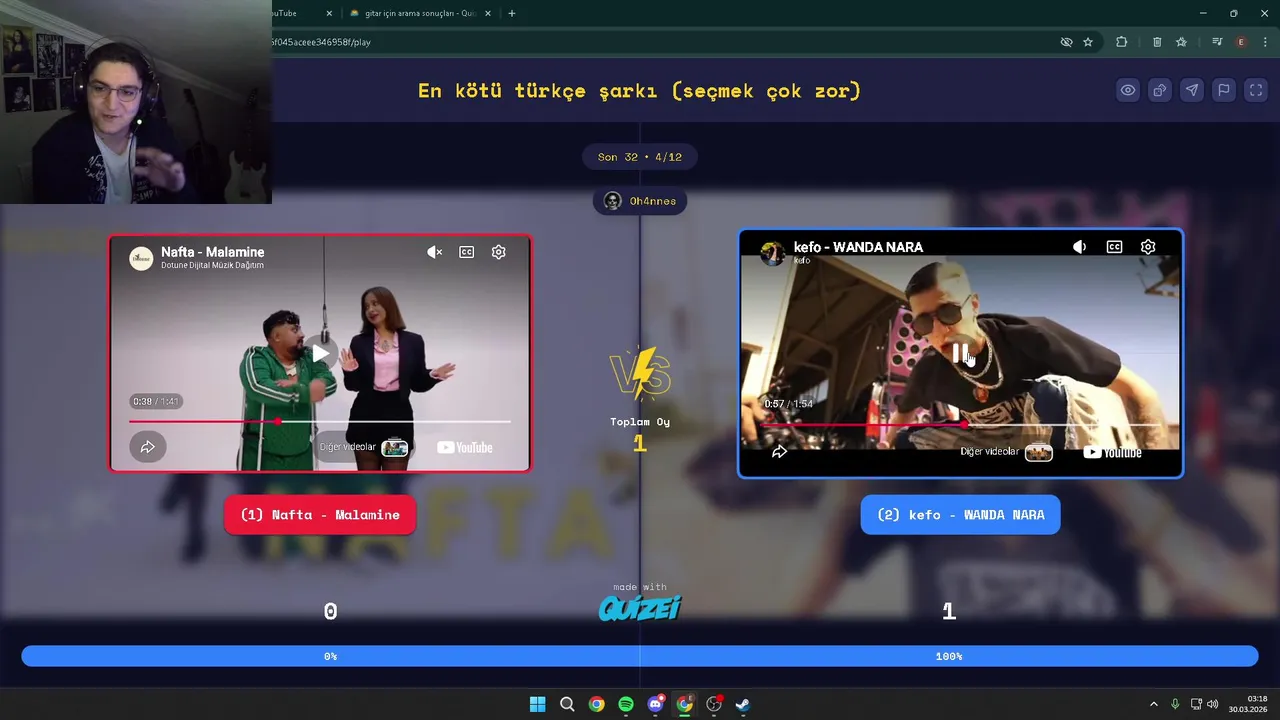
Task: Open YouTube logo on kefo video
Action: [x=1112, y=452]
